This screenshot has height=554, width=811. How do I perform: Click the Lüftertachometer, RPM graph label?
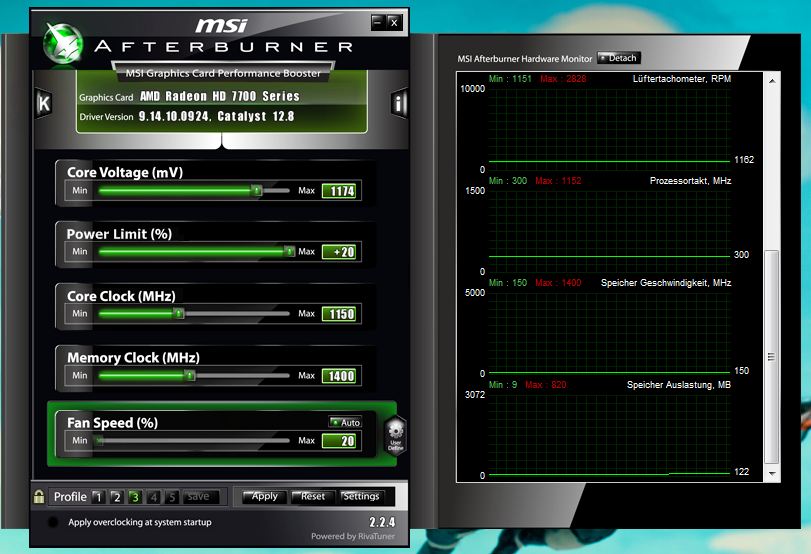pos(682,79)
